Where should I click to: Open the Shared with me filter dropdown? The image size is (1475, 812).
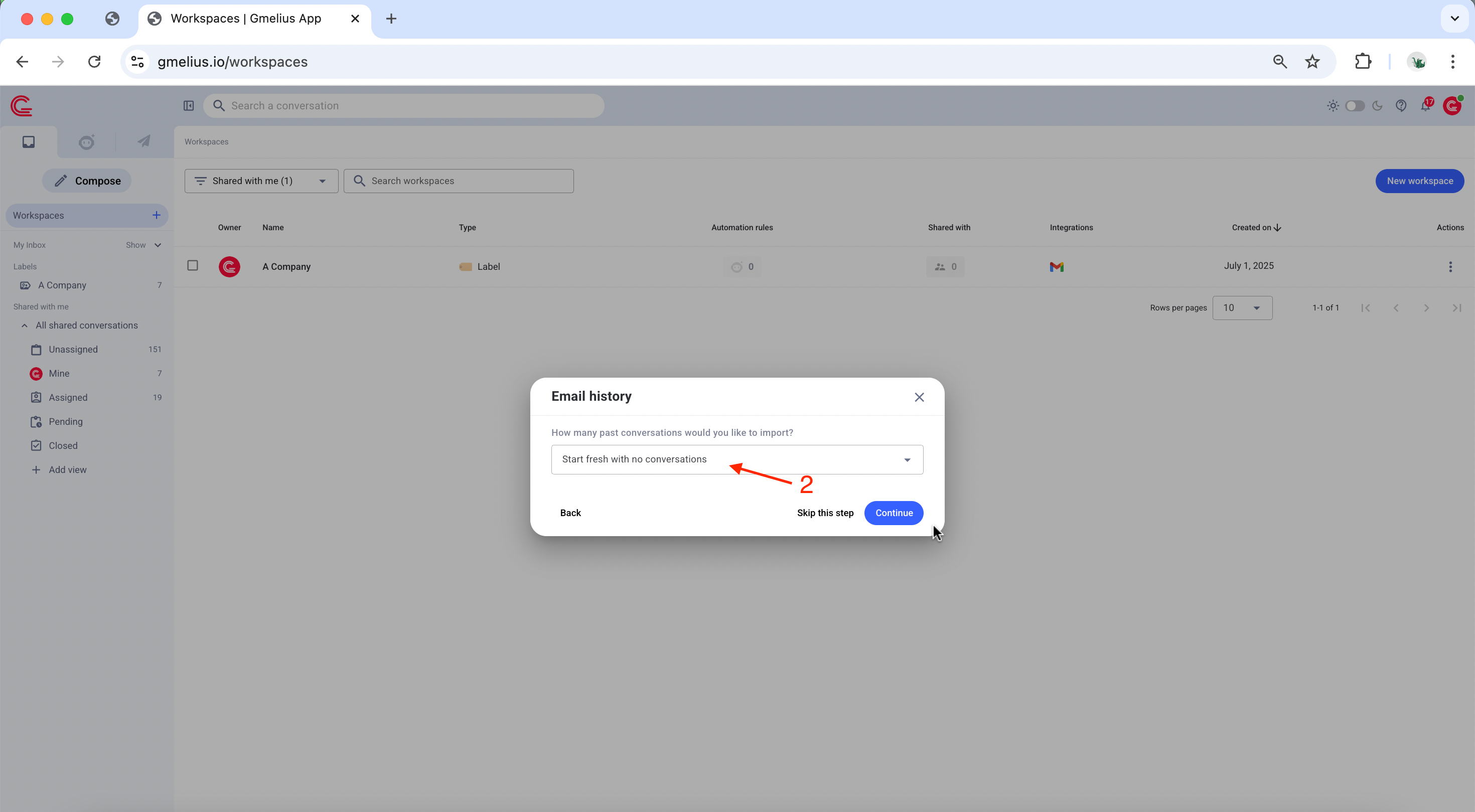tap(261, 181)
